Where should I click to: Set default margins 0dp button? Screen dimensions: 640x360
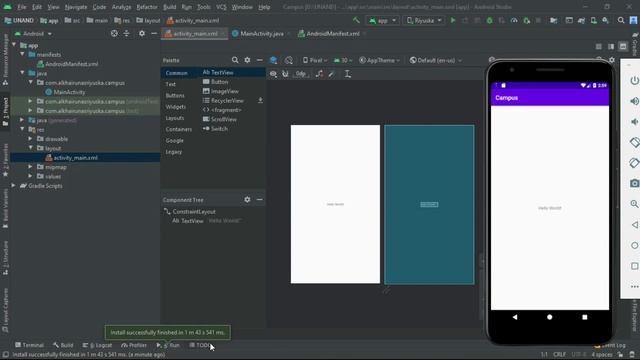[x=301, y=74]
